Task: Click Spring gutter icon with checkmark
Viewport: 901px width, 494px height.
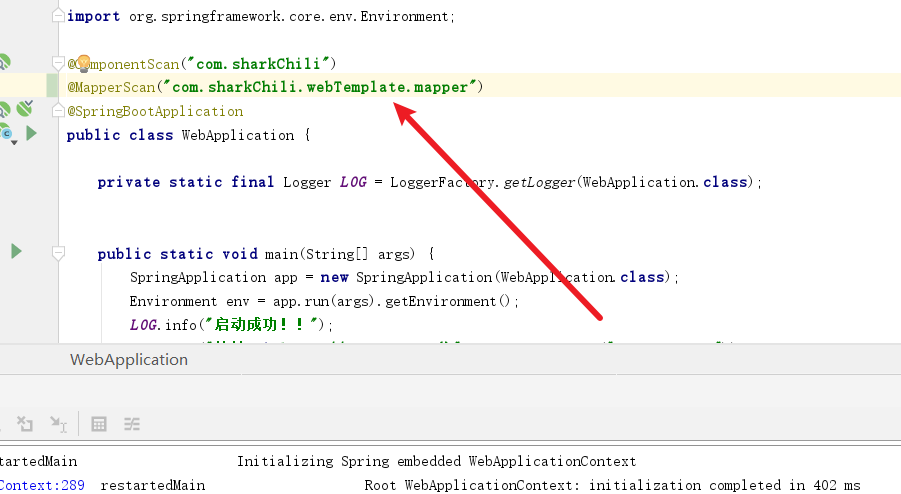Action: [x=24, y=110]
